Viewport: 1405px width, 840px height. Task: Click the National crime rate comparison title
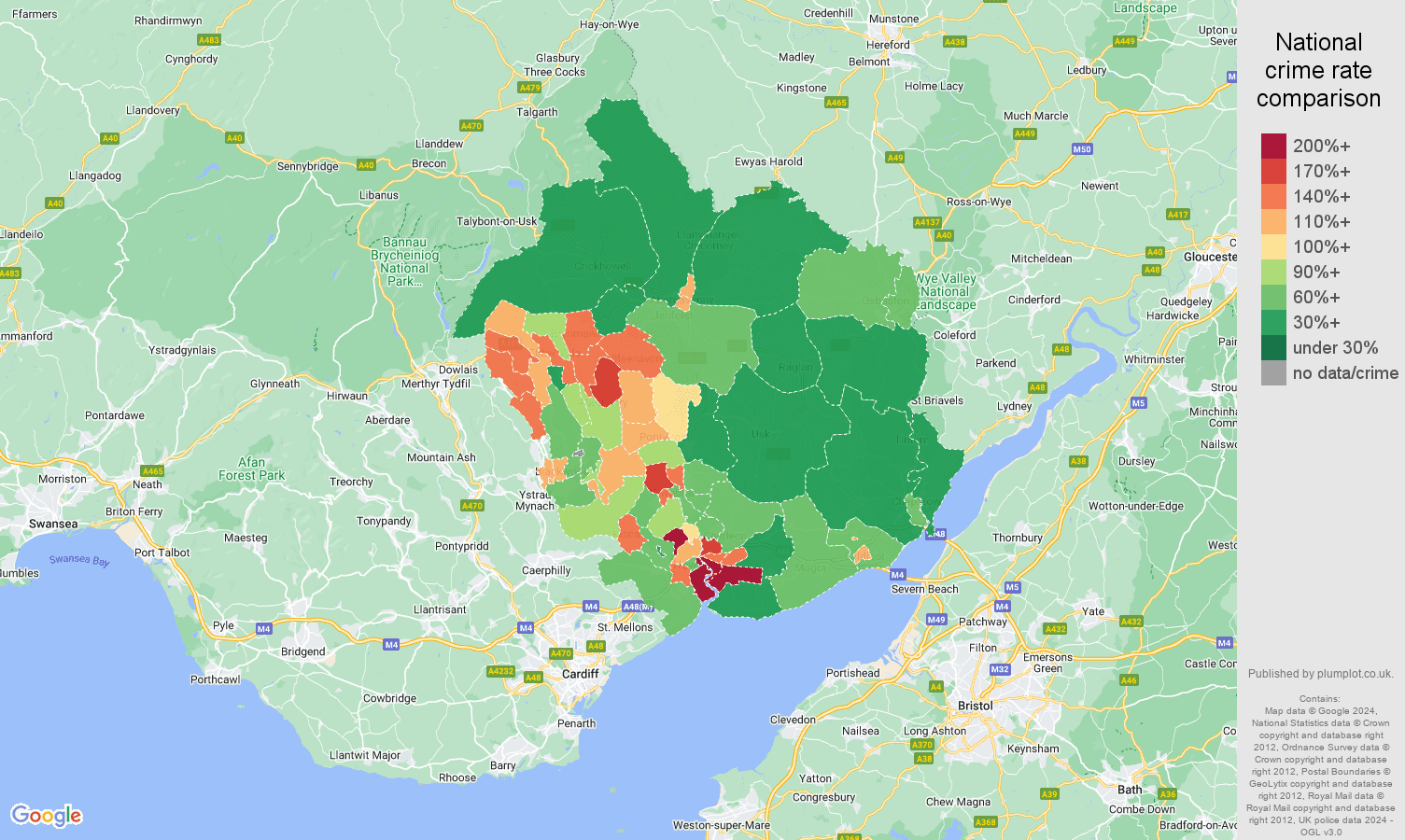coord(1318,70)
